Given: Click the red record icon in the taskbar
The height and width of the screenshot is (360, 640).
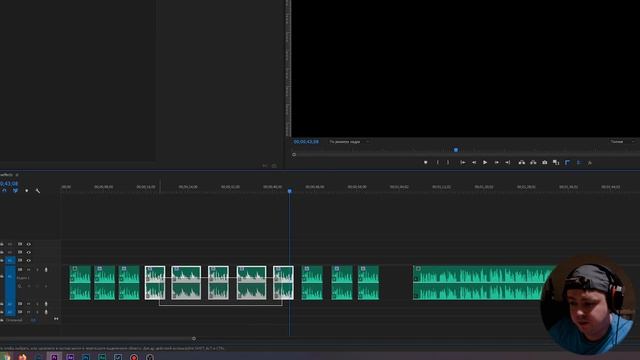Looking at the screenshot, I should click(x=133, y=357).
